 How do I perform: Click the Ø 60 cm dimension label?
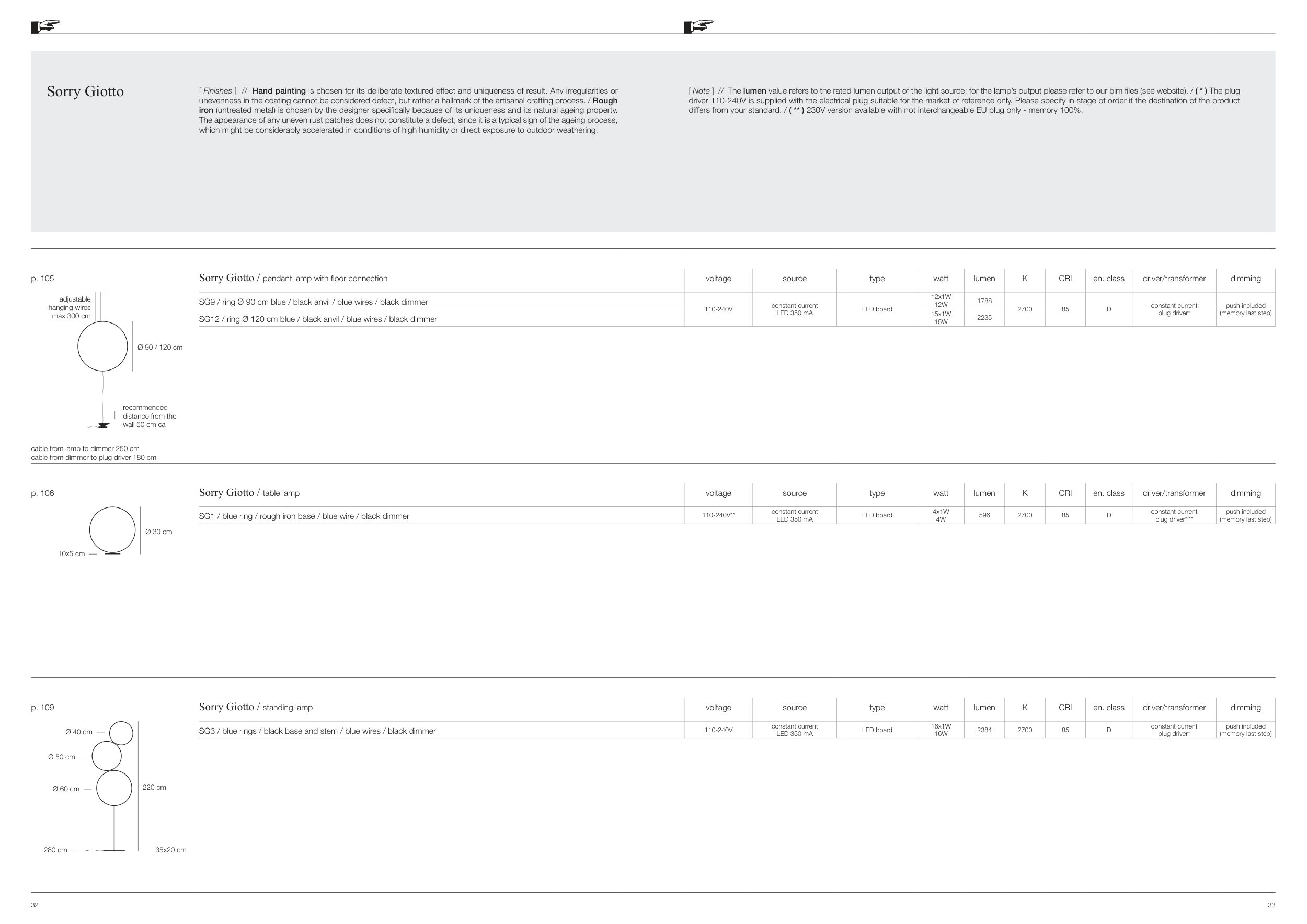tap(66, 789)
